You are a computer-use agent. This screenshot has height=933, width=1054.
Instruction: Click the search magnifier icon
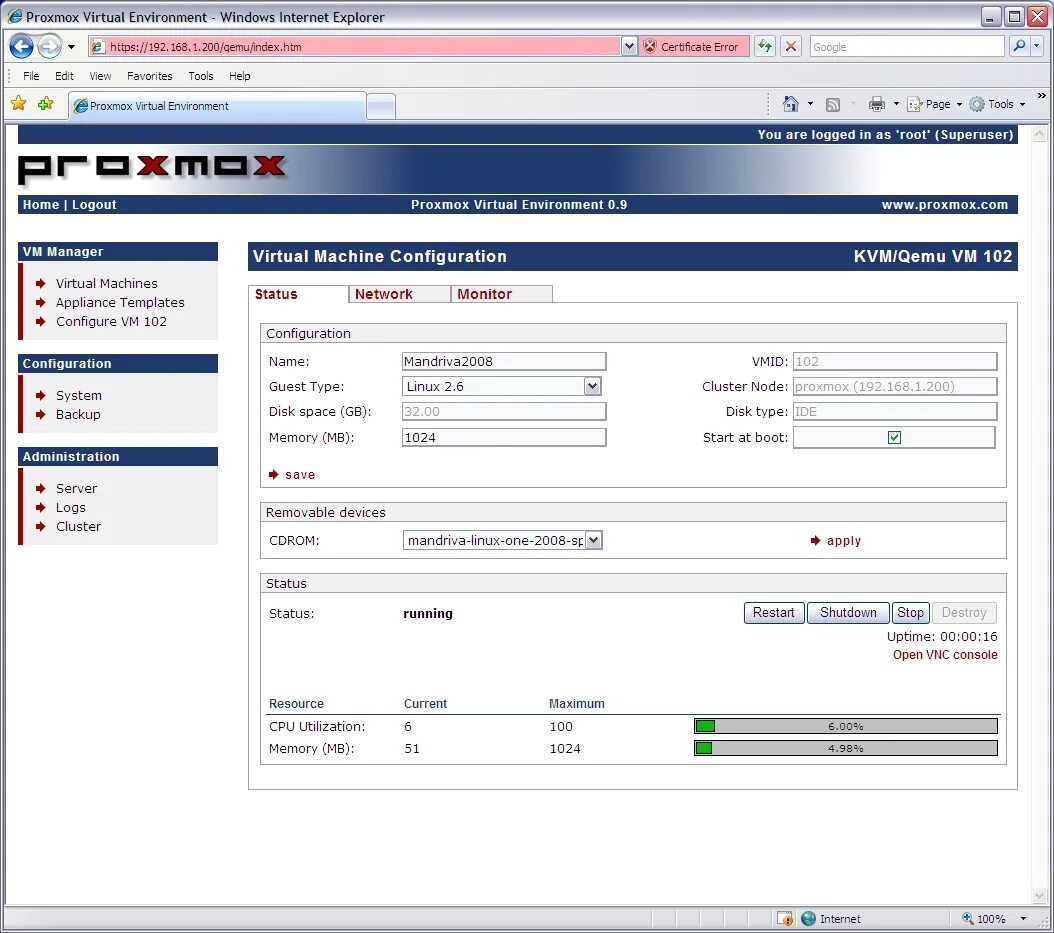click(1019, 46)
